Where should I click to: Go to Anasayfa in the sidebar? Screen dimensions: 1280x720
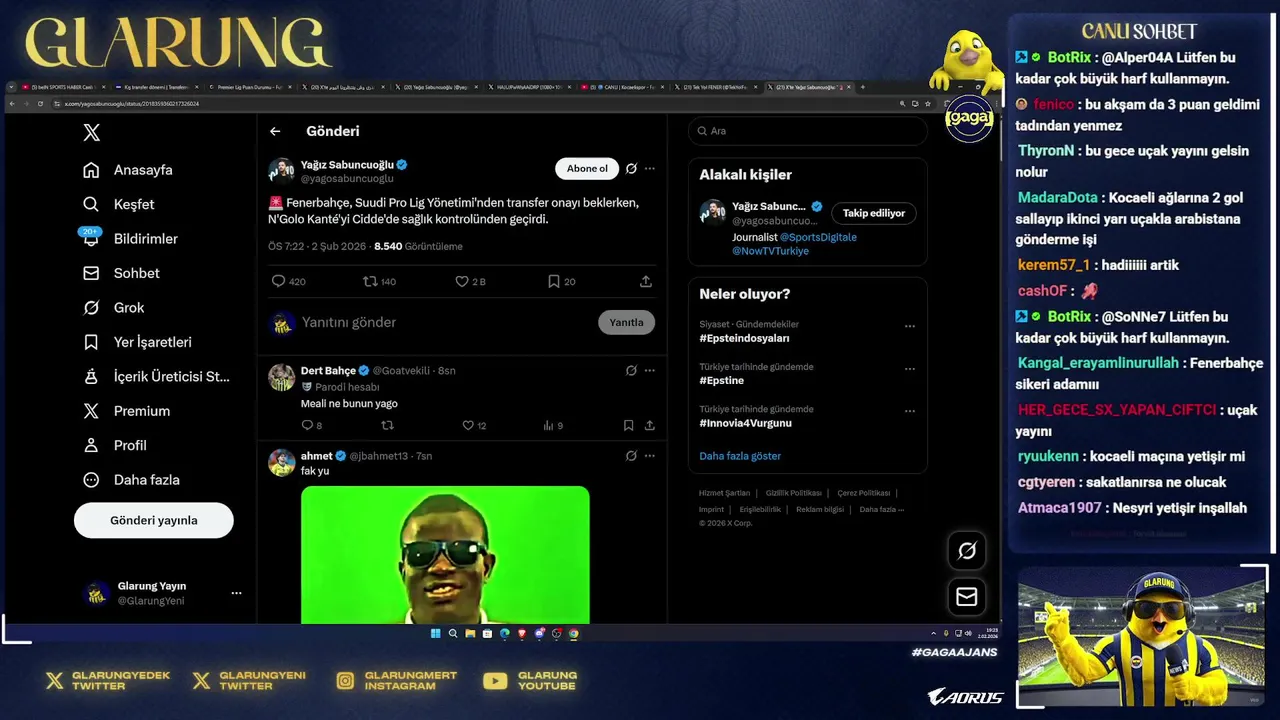pyautogui.click(x=128, y=170)
